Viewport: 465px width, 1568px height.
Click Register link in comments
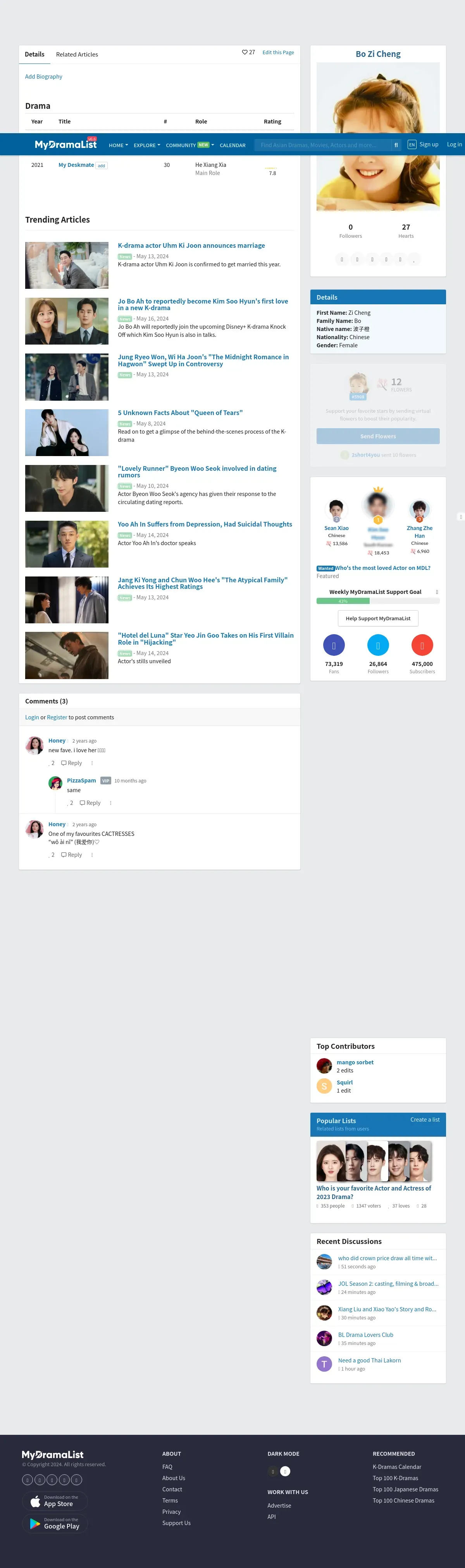(57, 717)
